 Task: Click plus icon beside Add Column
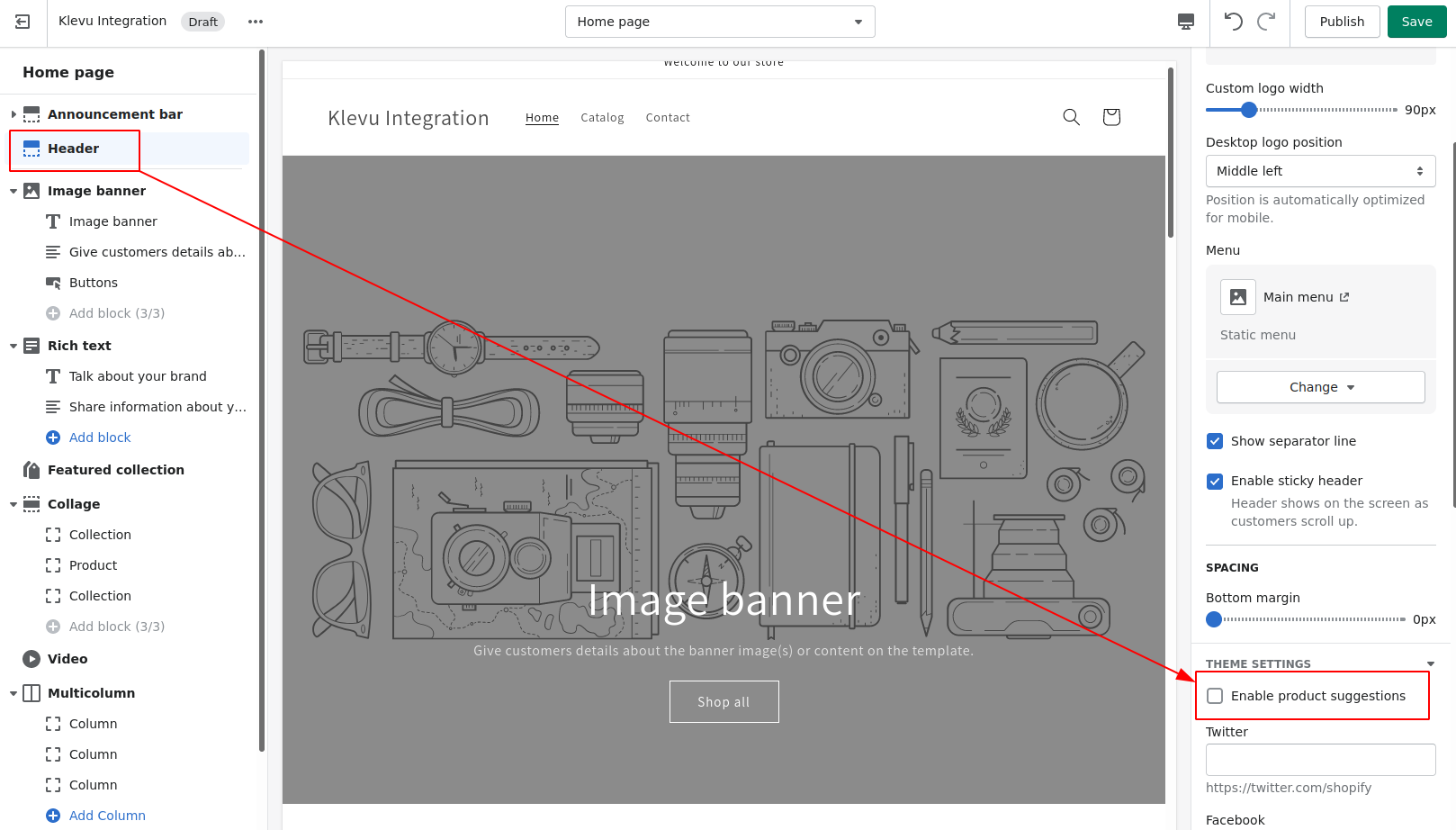pos(53,816)
